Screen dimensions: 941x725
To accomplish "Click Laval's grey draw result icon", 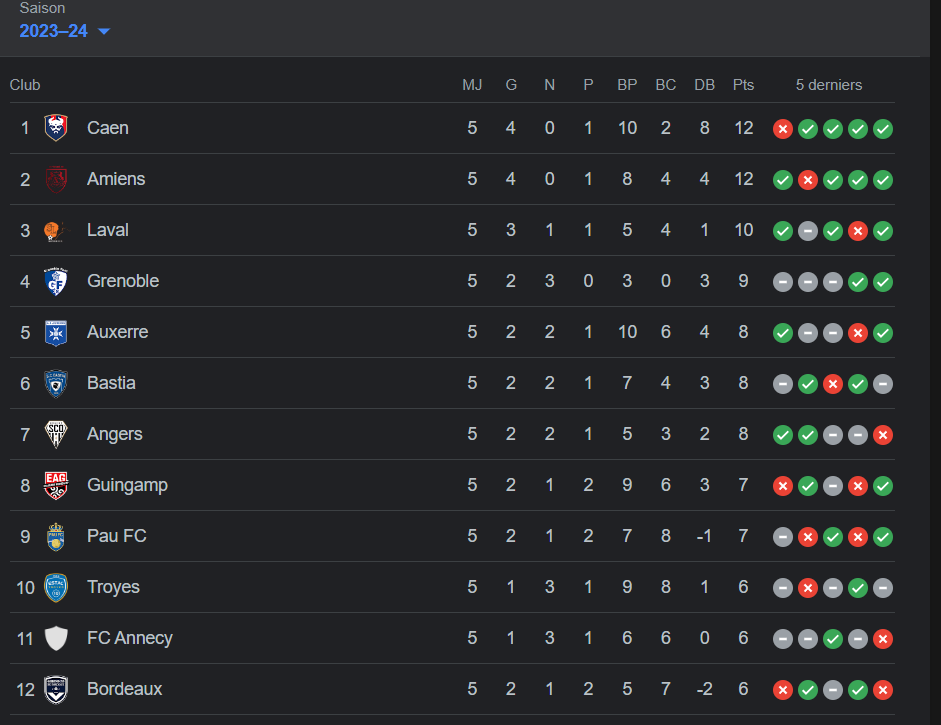I will click(808, 230).
